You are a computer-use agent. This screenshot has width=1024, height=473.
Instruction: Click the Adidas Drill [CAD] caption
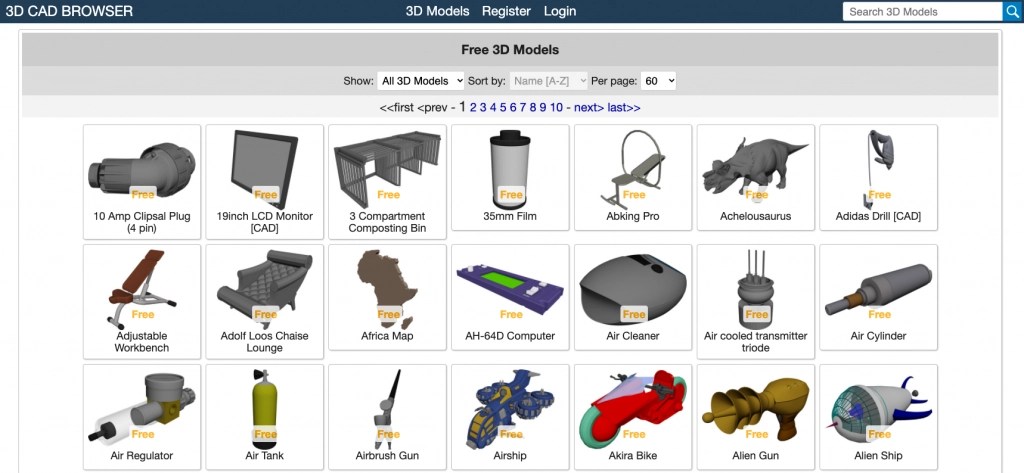878,216
